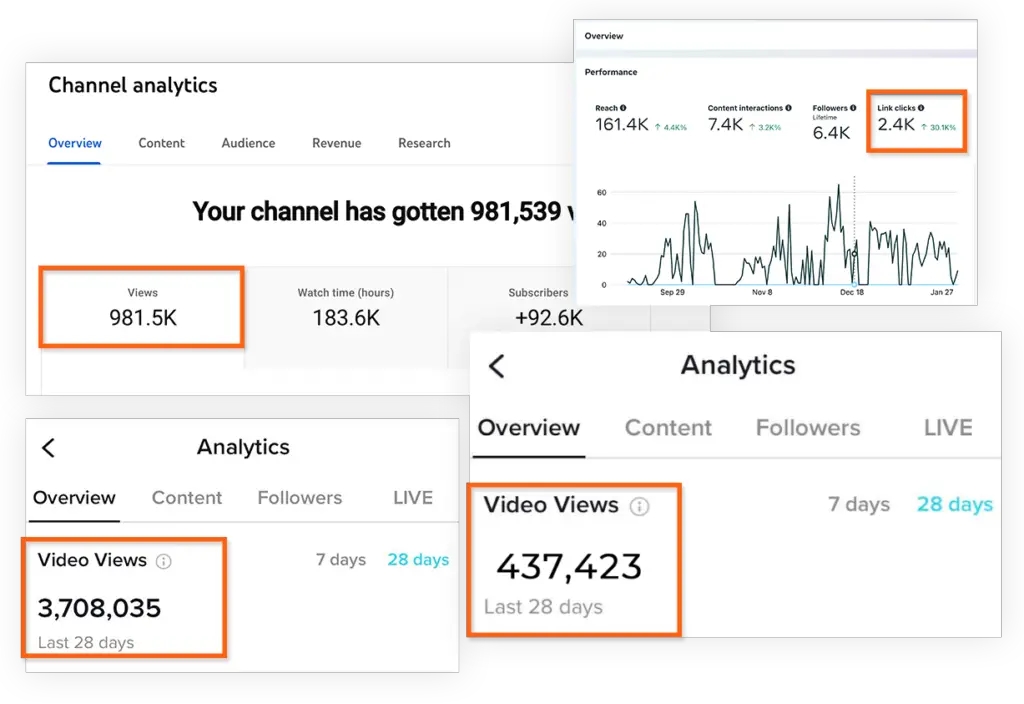
Task: Open the Content tab in Channel analytics
Action: [161, 143]
